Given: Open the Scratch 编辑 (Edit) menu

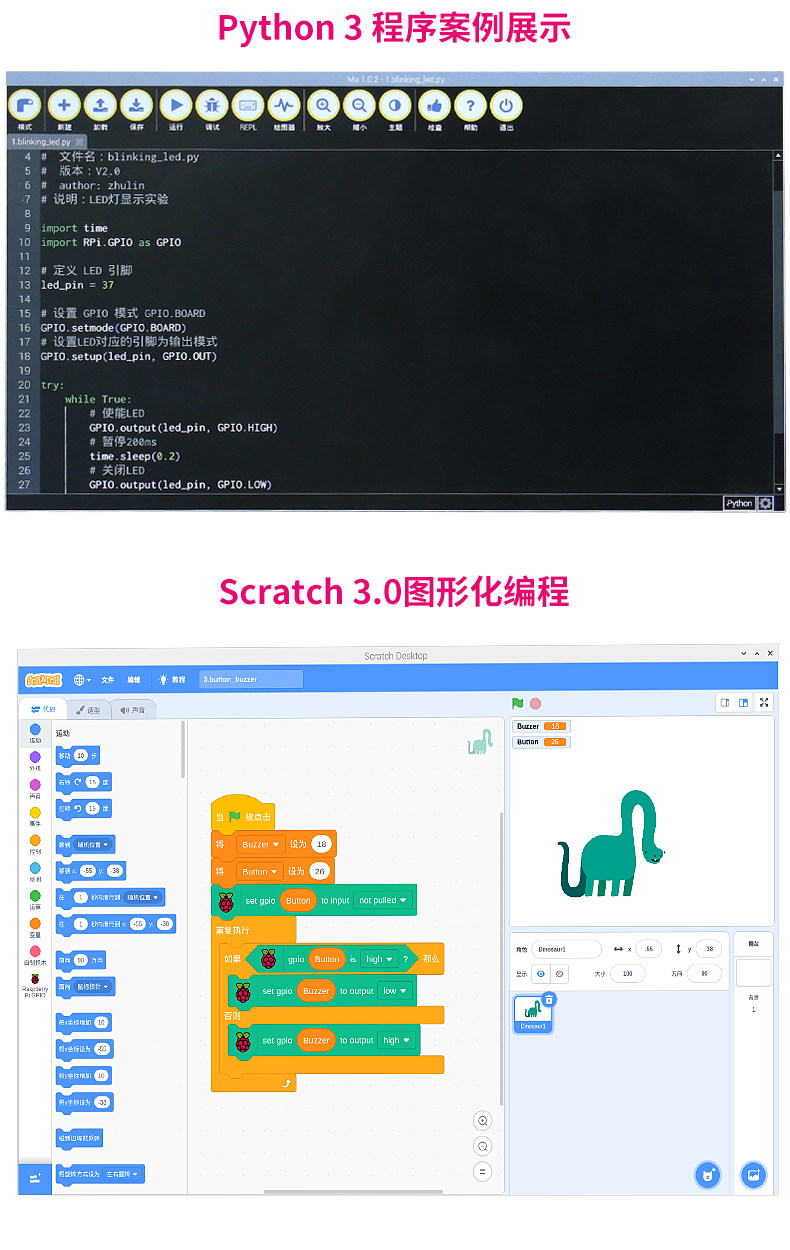Looking at the screenshot, I should 134,679.
